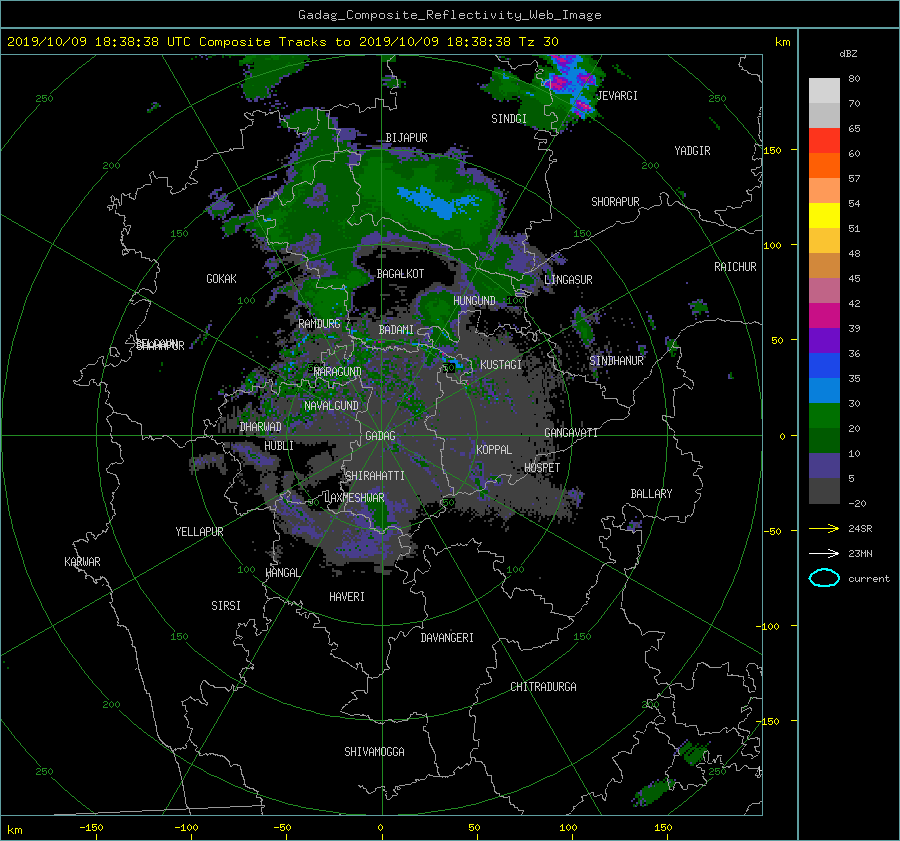Click the LINGASUR label
This screenshot has width=900, height=841.
coord(568,280)
